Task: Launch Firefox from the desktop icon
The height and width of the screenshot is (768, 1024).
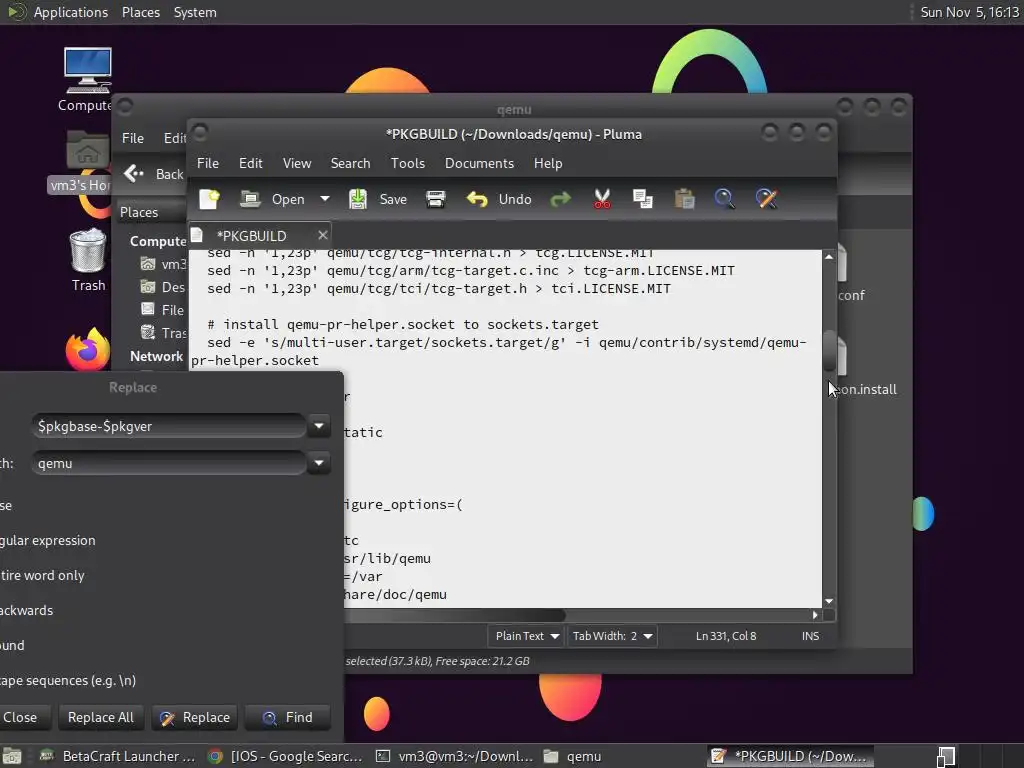Action: click(88, 349)
